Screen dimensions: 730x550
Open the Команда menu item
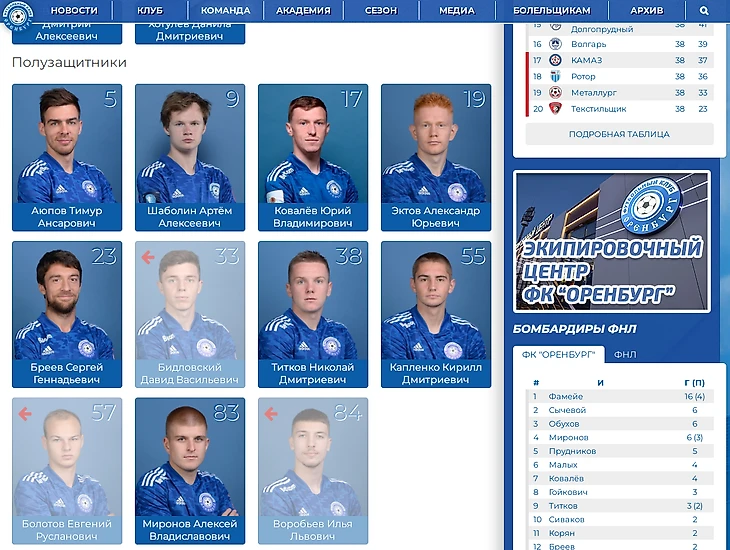point(225,10)
